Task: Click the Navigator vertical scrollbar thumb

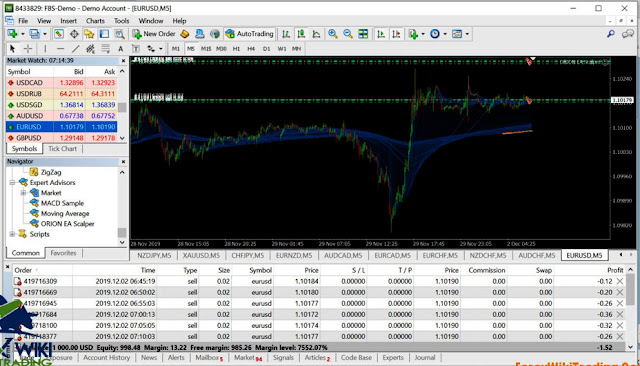Action: 122,233
